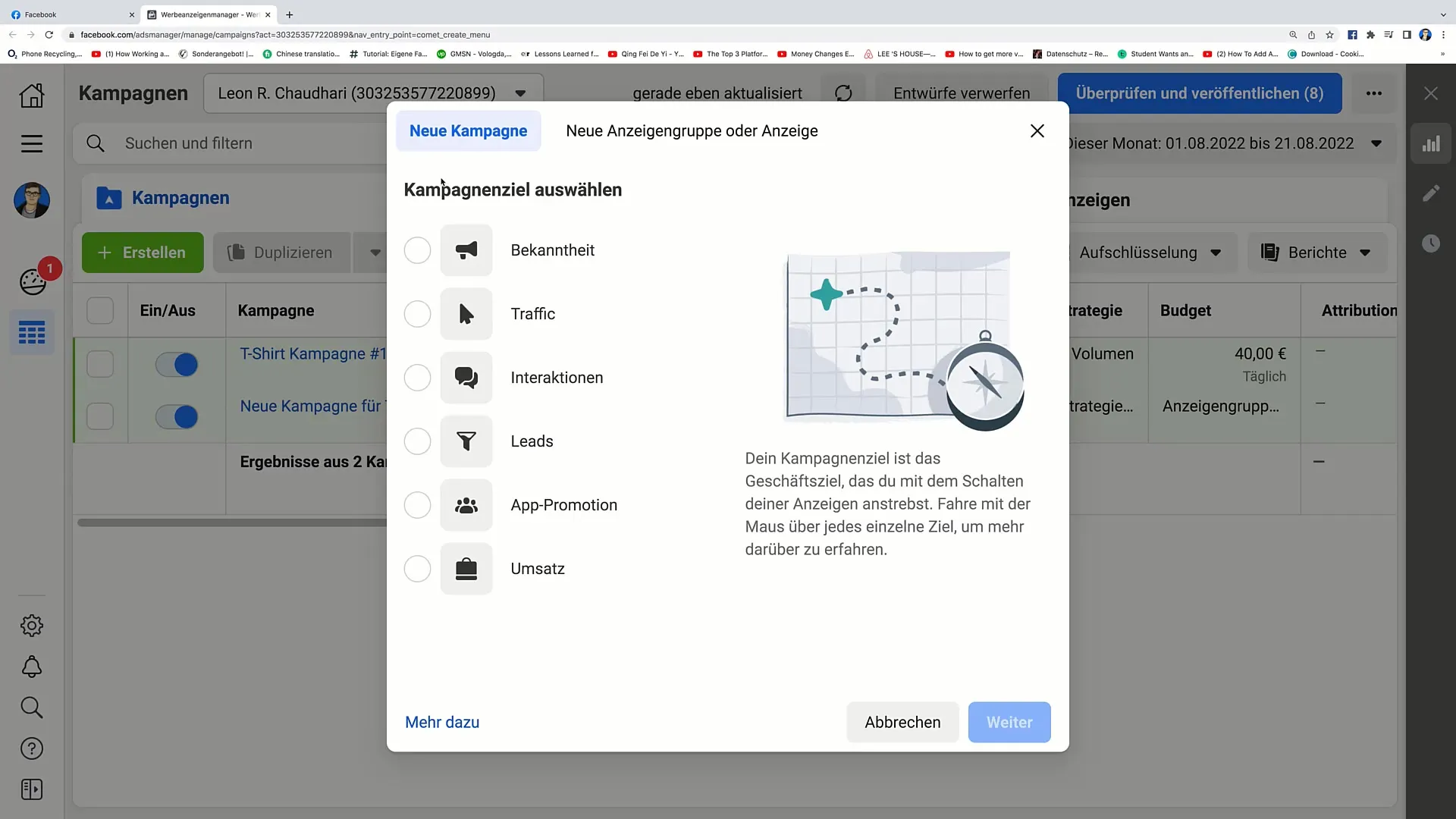This screenshot has height=819, width=1456.
Task: Click the Budget column header
Action: click(x=1185, y=311)
